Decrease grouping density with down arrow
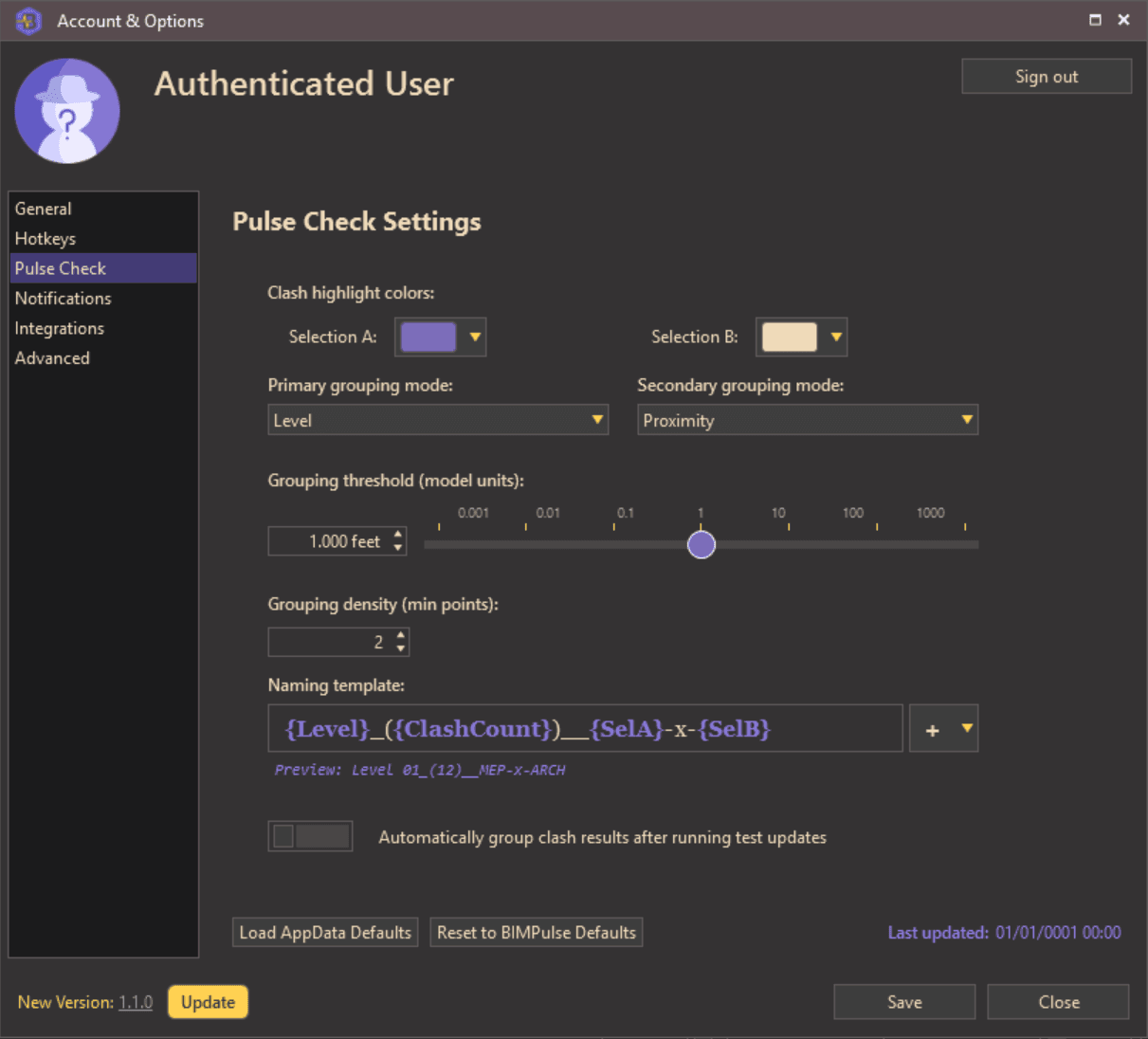Viewport: 1148px width, 1039px height. click(x=401, y=649)
